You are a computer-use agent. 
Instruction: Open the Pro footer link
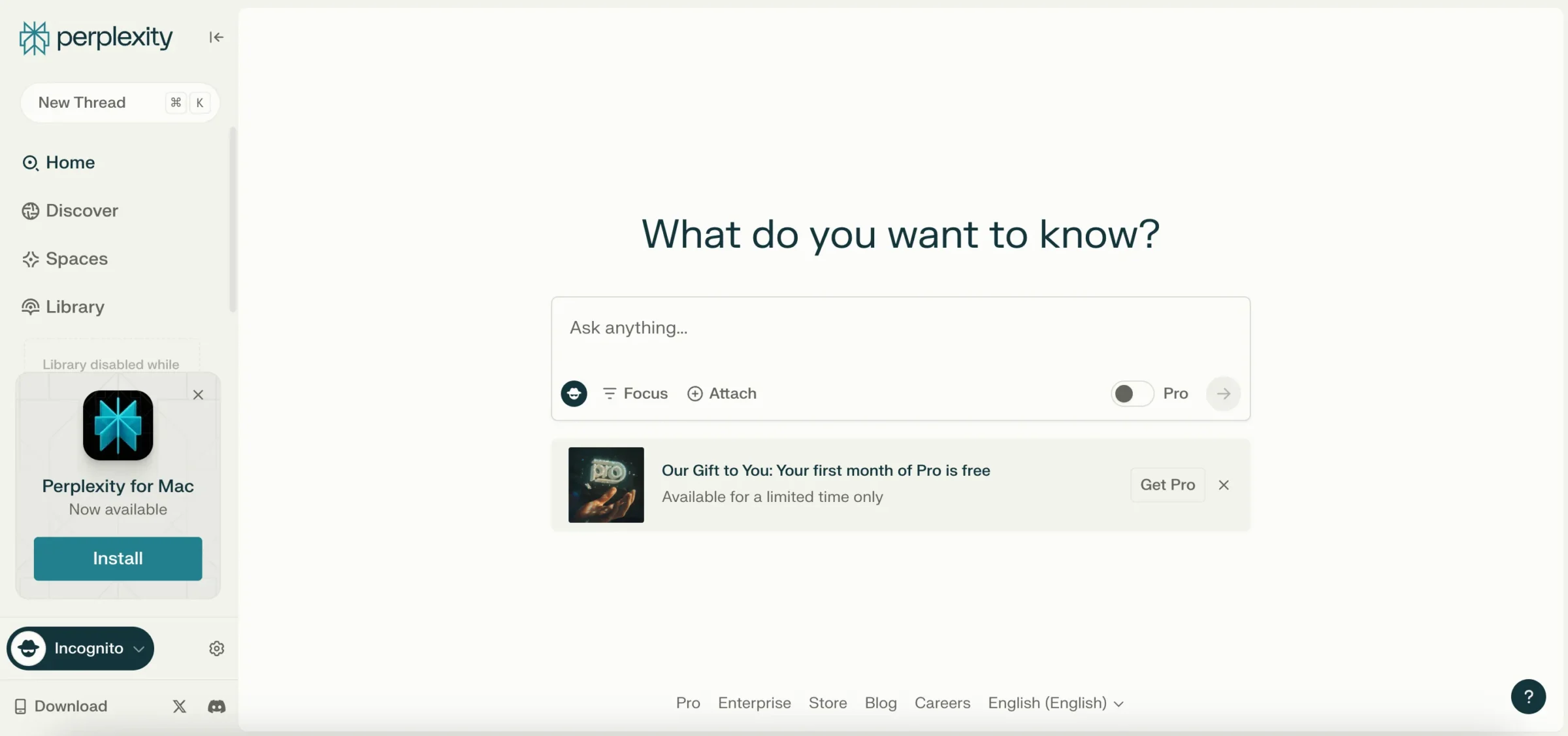pyautogui.click(x=688, y=703)
